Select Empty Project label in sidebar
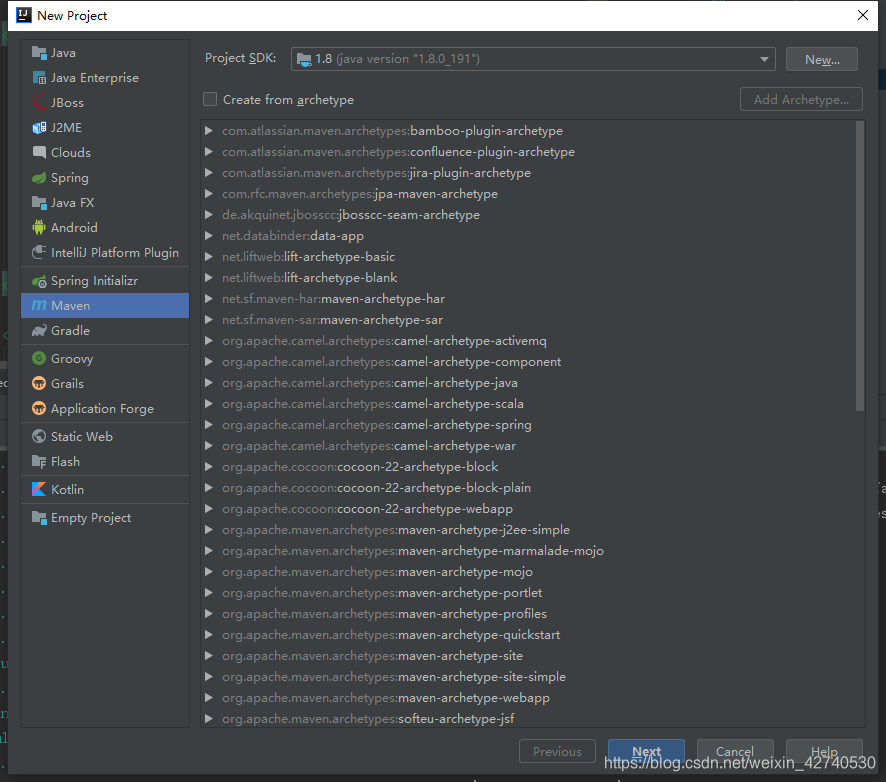The image size is (886, 782). tap(91, 518)
